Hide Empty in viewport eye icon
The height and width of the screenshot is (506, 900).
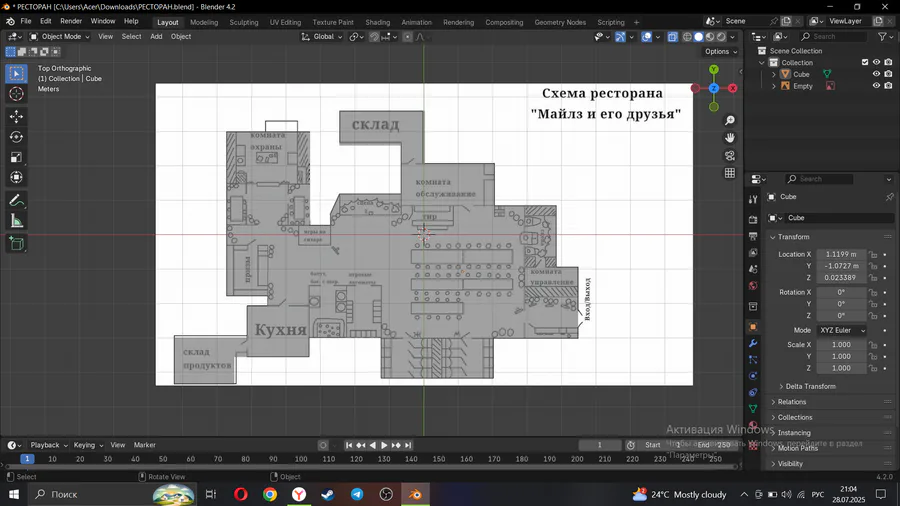[876, 86]
